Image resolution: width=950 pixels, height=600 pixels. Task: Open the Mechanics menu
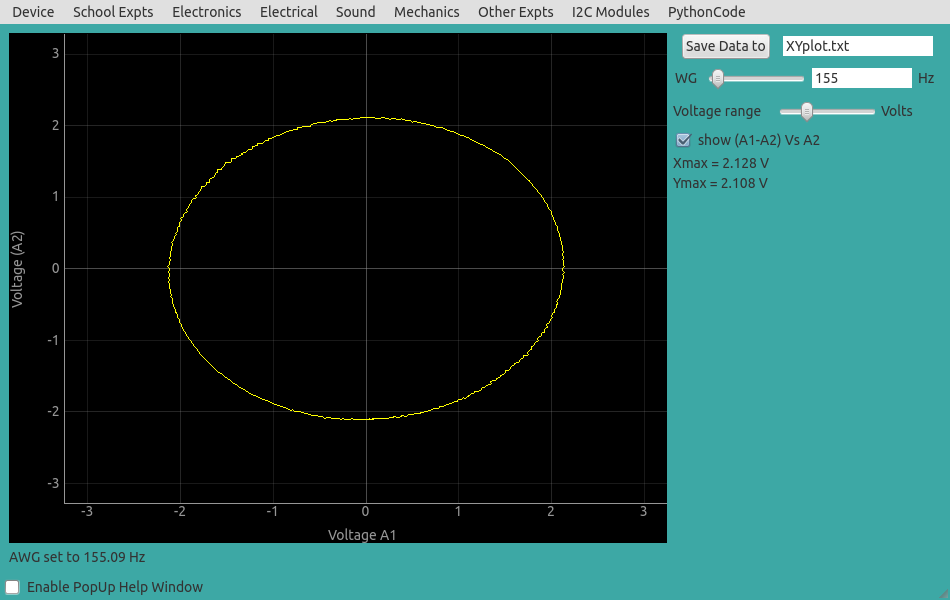coord(426,12)
